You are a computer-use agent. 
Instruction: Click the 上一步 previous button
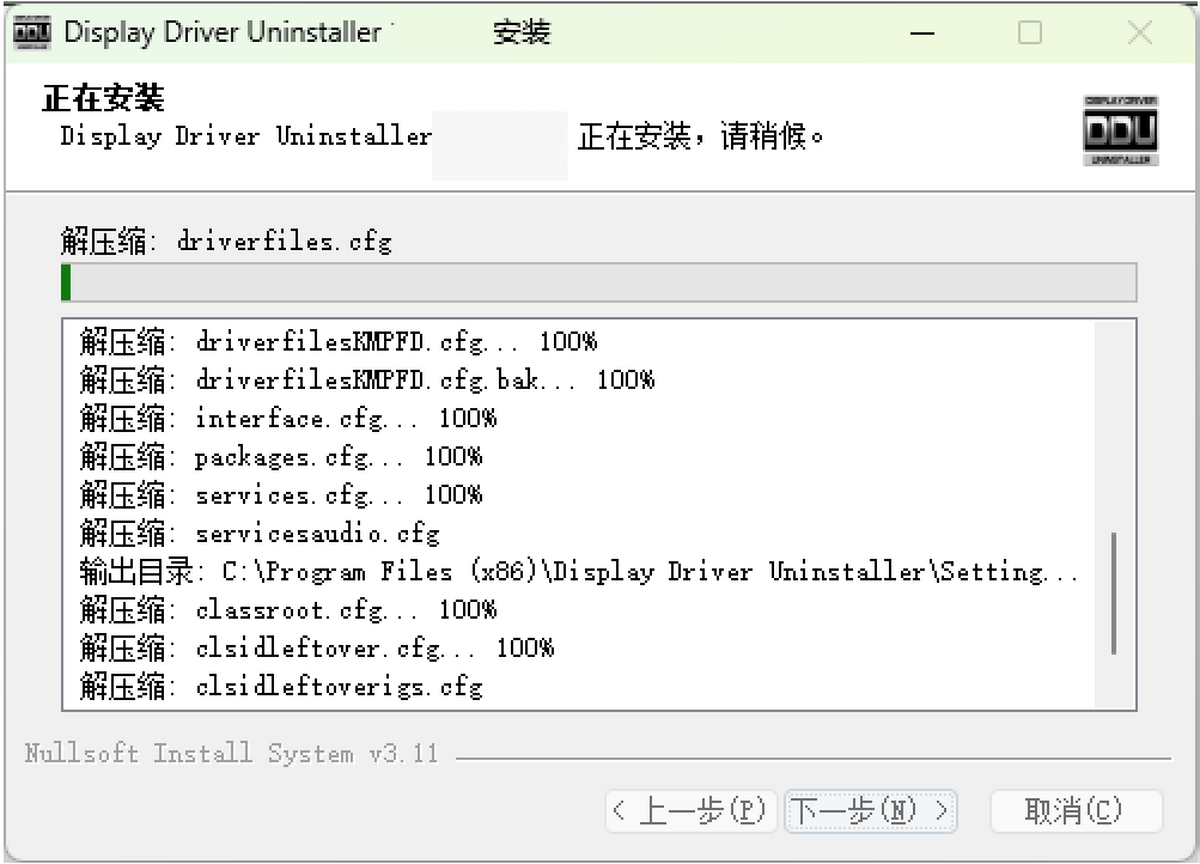point(691,811)
